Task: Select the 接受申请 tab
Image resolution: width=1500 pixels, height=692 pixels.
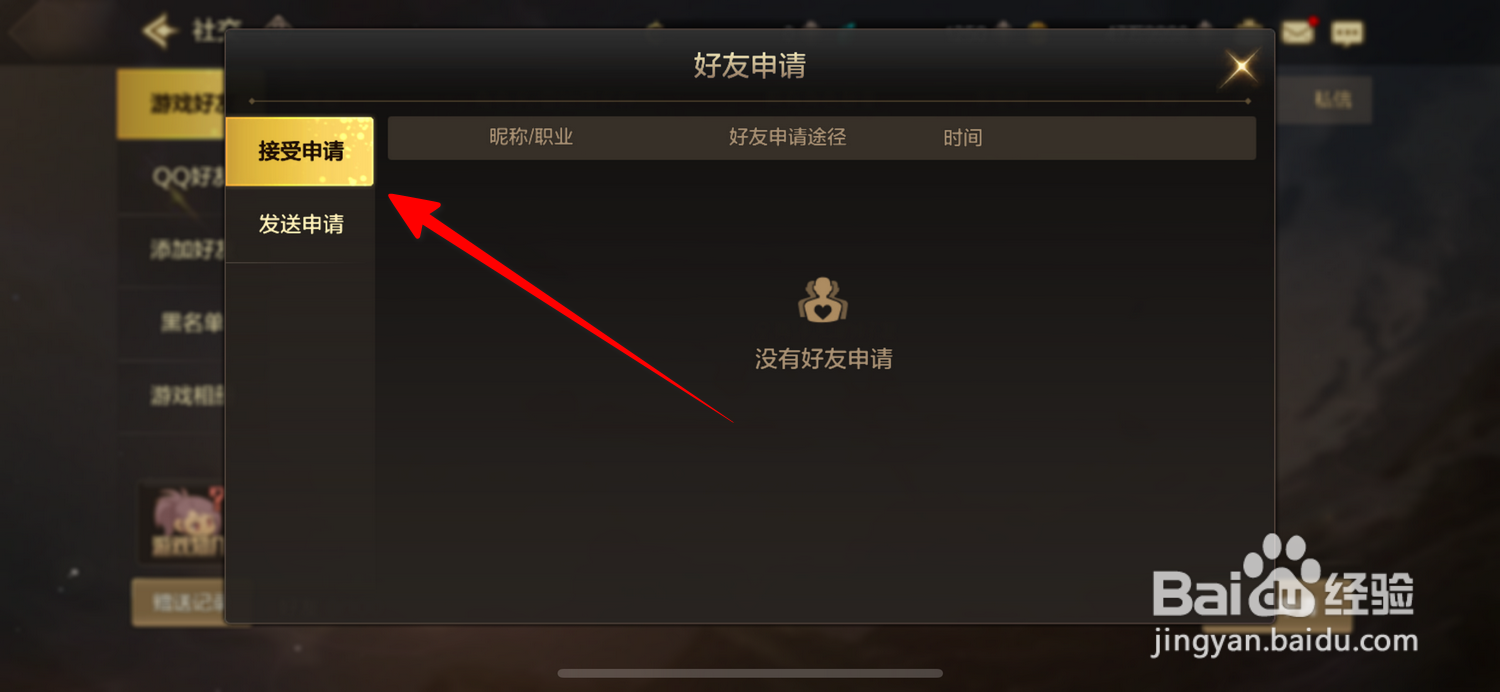Action: point(300,151)
